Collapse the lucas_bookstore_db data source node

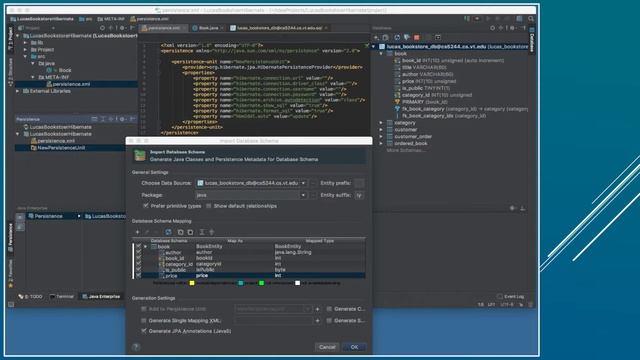[x=373, y=47]
